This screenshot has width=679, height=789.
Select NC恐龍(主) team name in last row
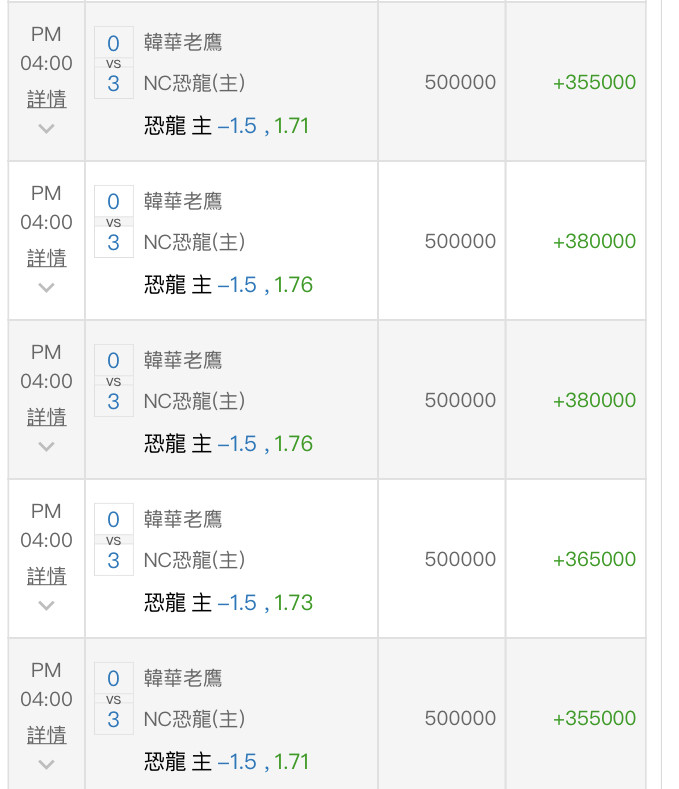194,719
